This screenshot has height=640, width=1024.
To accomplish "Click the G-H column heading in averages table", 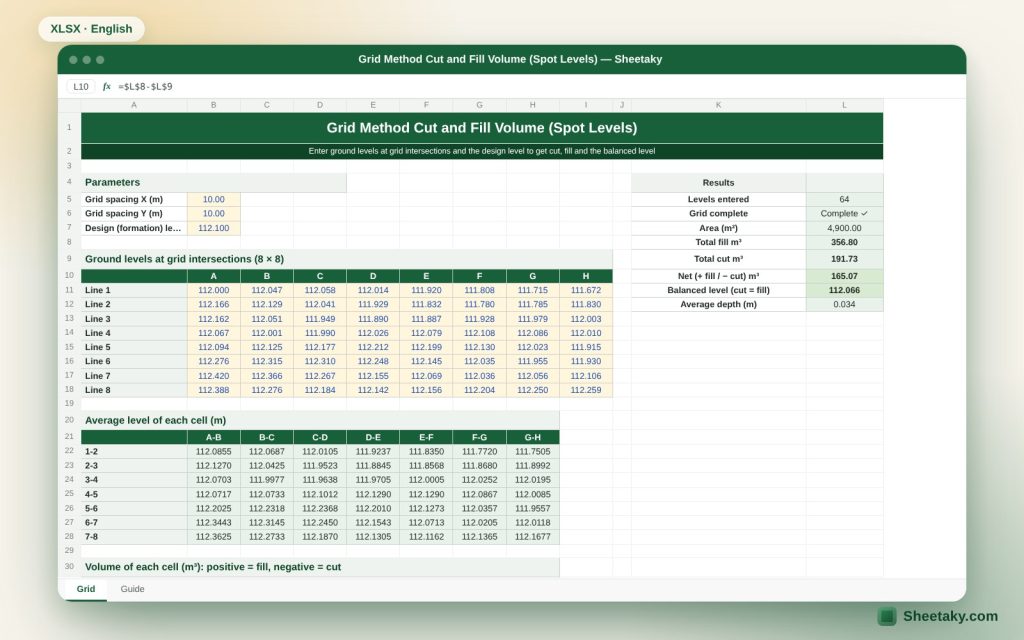I will click(x=532, y=437).
